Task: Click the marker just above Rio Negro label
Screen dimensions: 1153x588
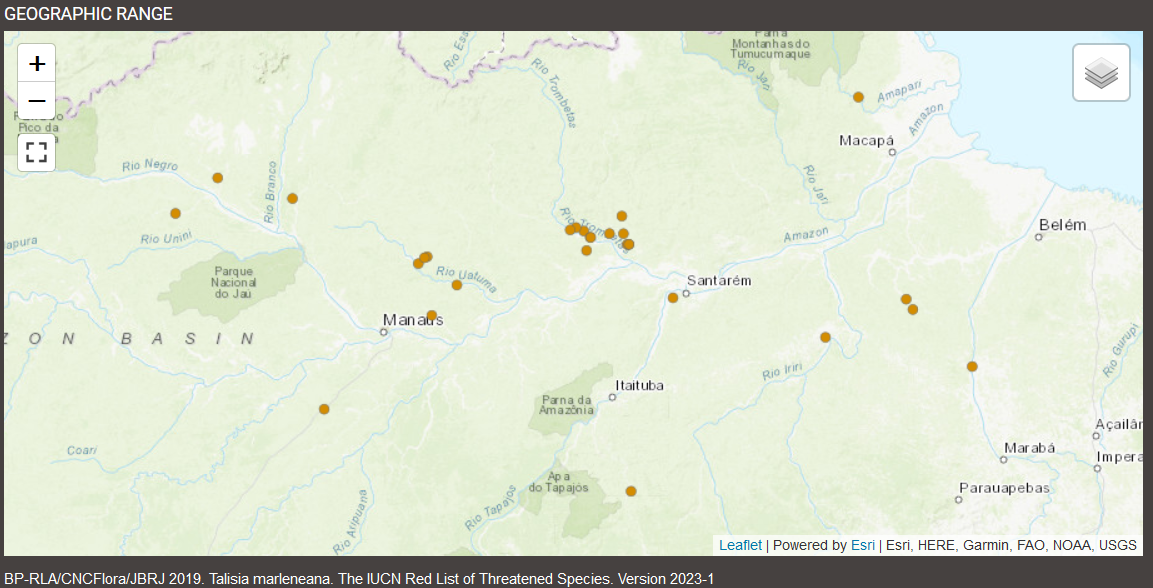Action: [x=218, y=178]
